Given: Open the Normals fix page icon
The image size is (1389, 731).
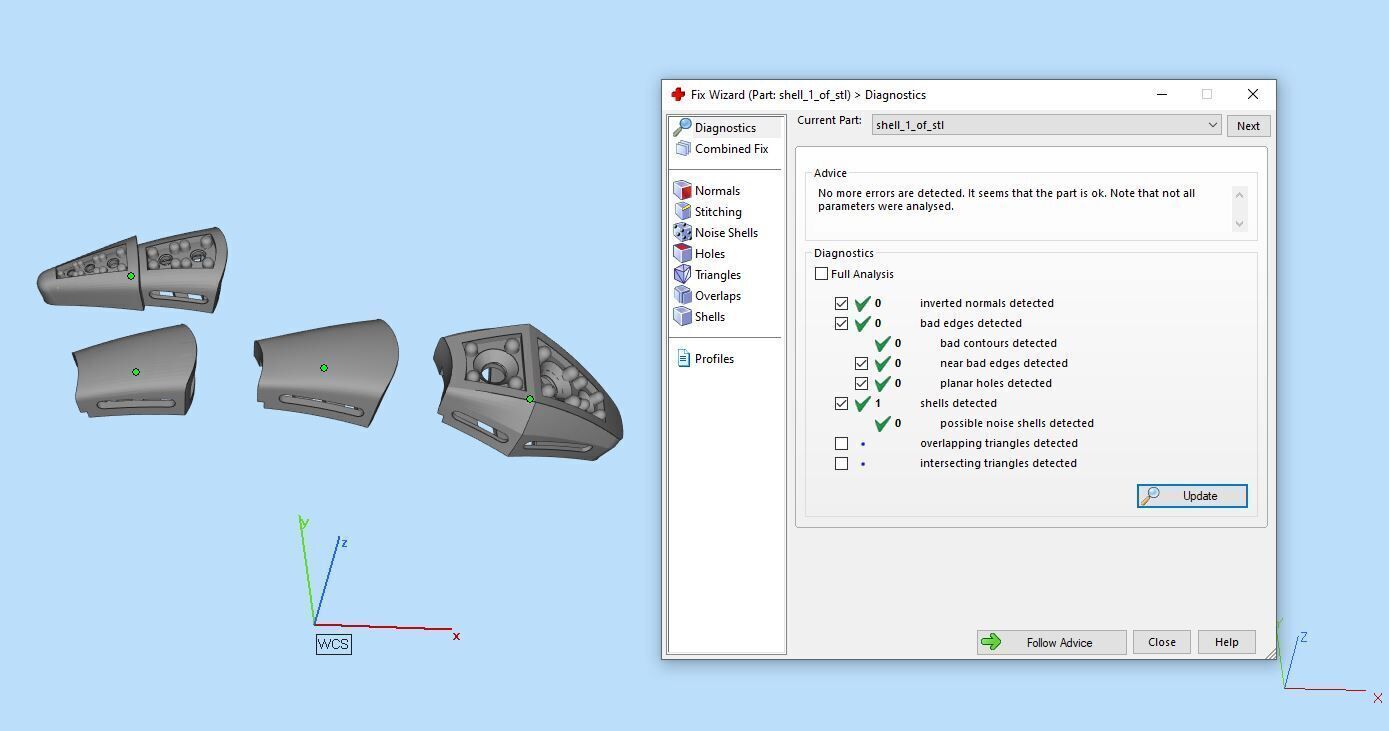Looking at the screenshot, I should (682, 190).
